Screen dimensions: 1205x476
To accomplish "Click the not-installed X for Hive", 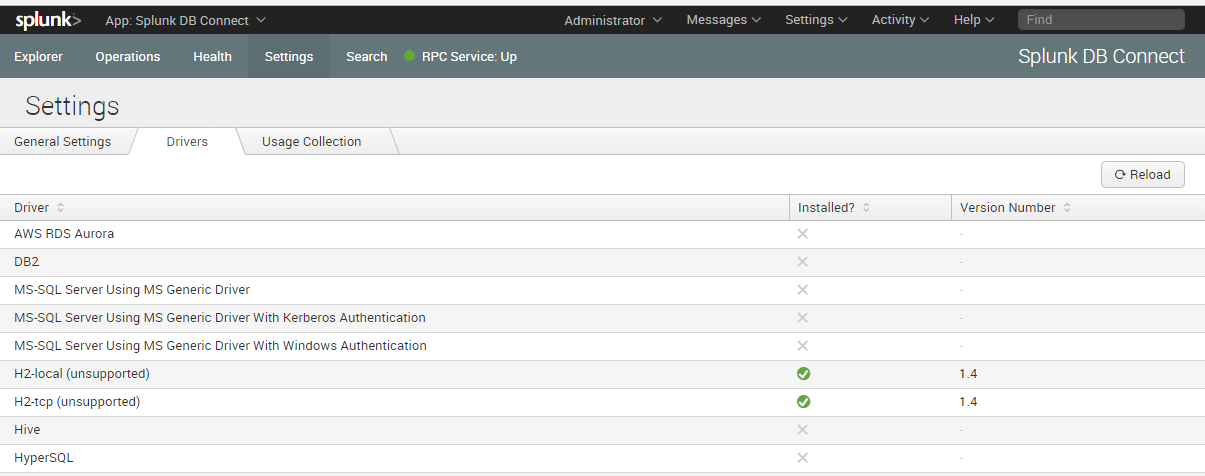I will pyautogui.click(x=803, y=430).
